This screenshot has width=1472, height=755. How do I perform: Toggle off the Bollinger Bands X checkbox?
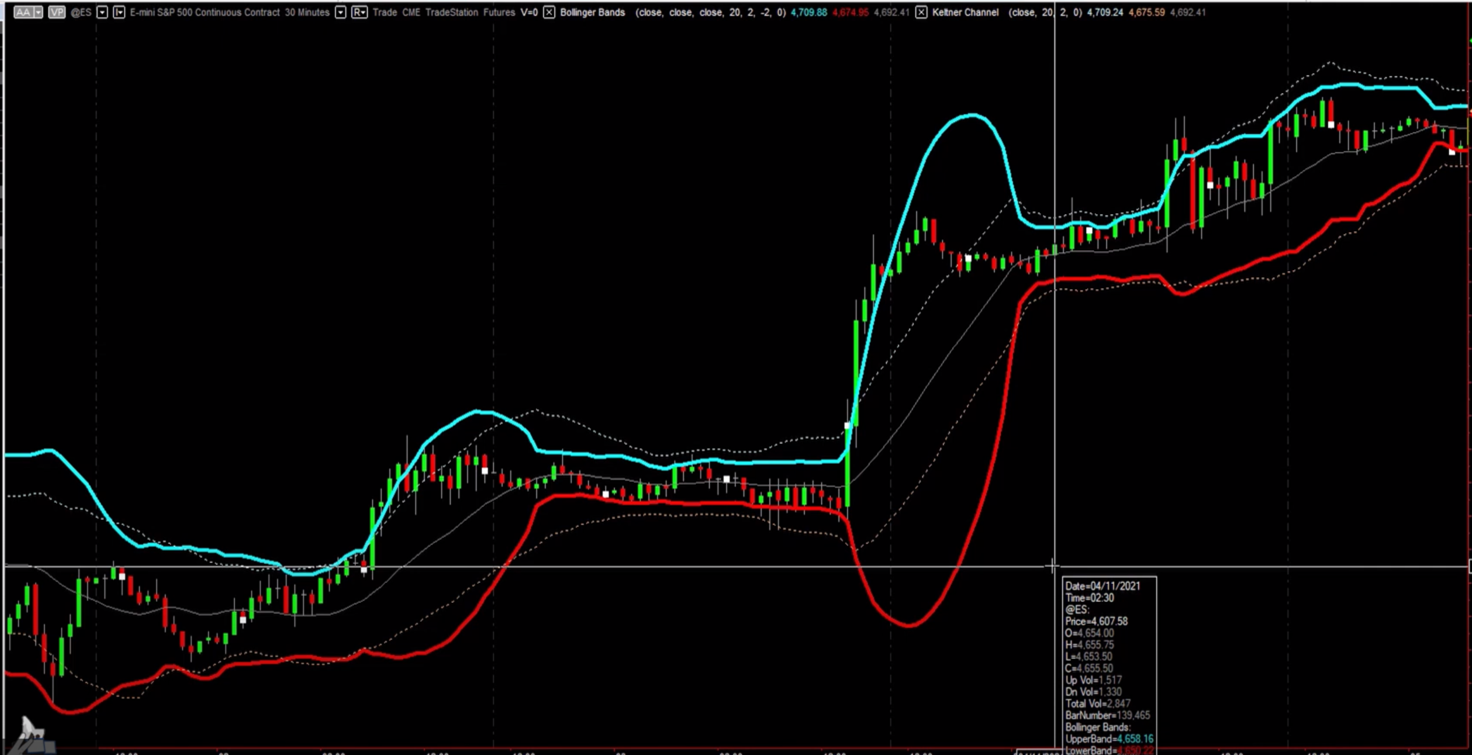click(x=549, y=13)
